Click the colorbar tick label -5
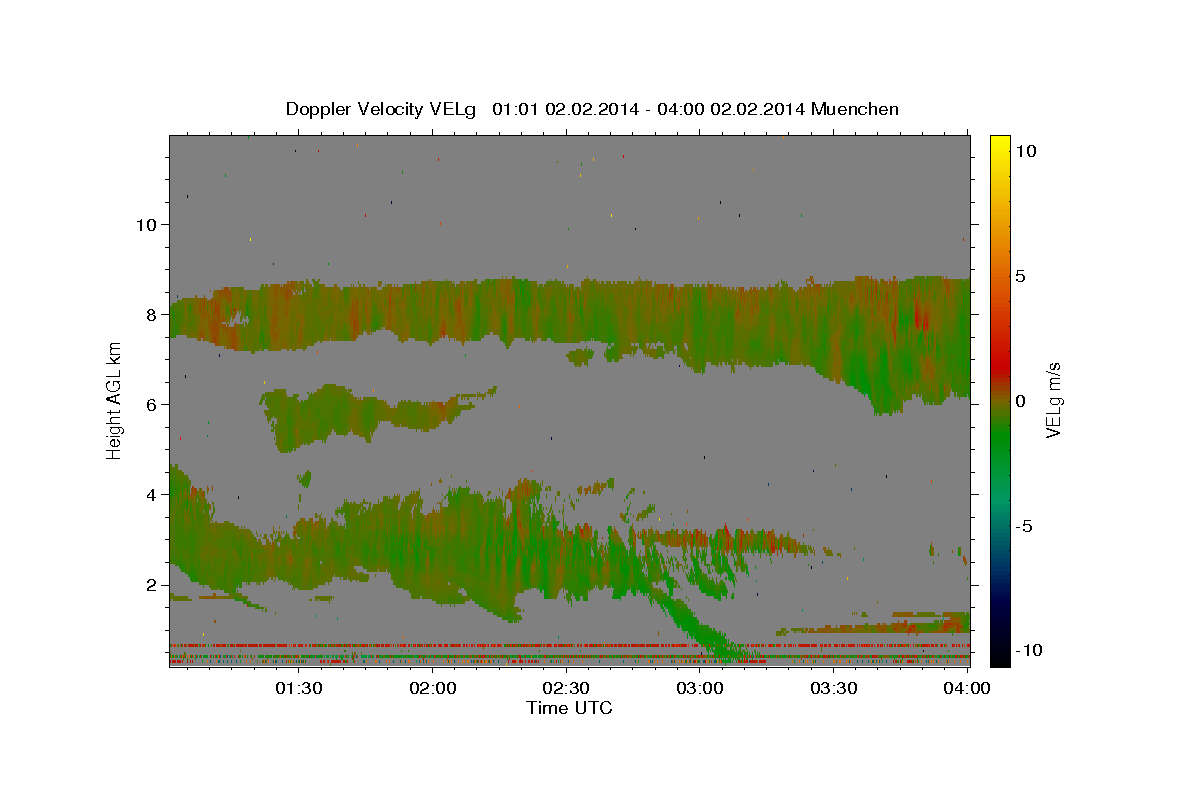This screenshot has height=800, width=1200. coord(1023,526)
